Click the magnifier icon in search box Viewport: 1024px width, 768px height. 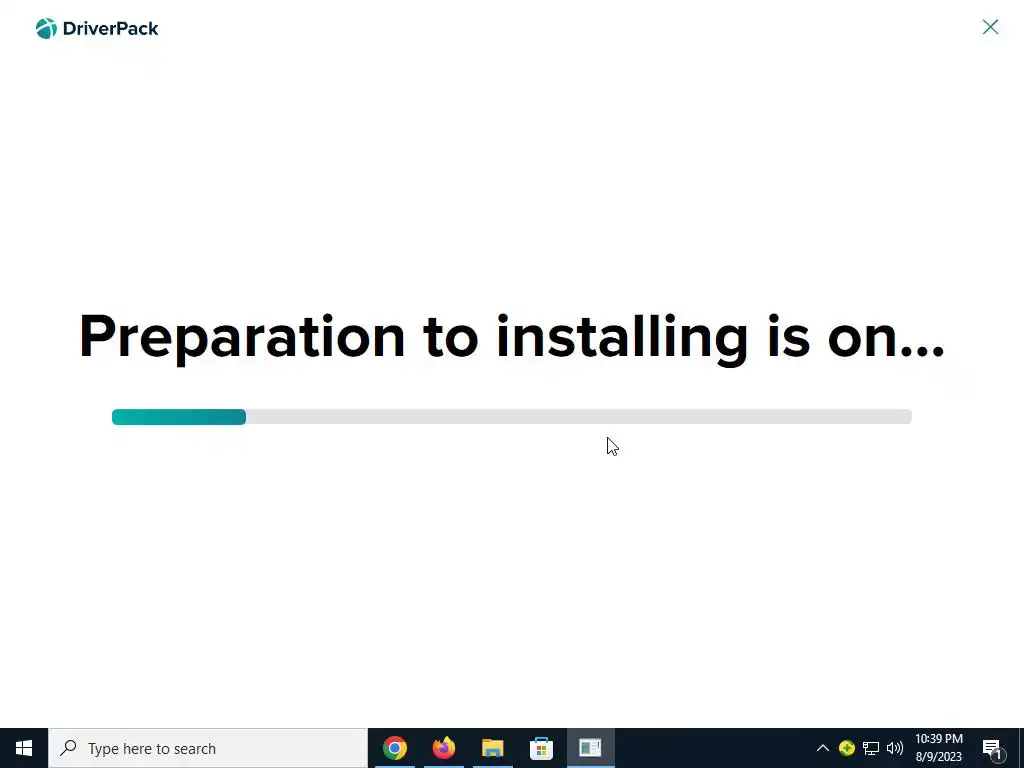(68, 748)
